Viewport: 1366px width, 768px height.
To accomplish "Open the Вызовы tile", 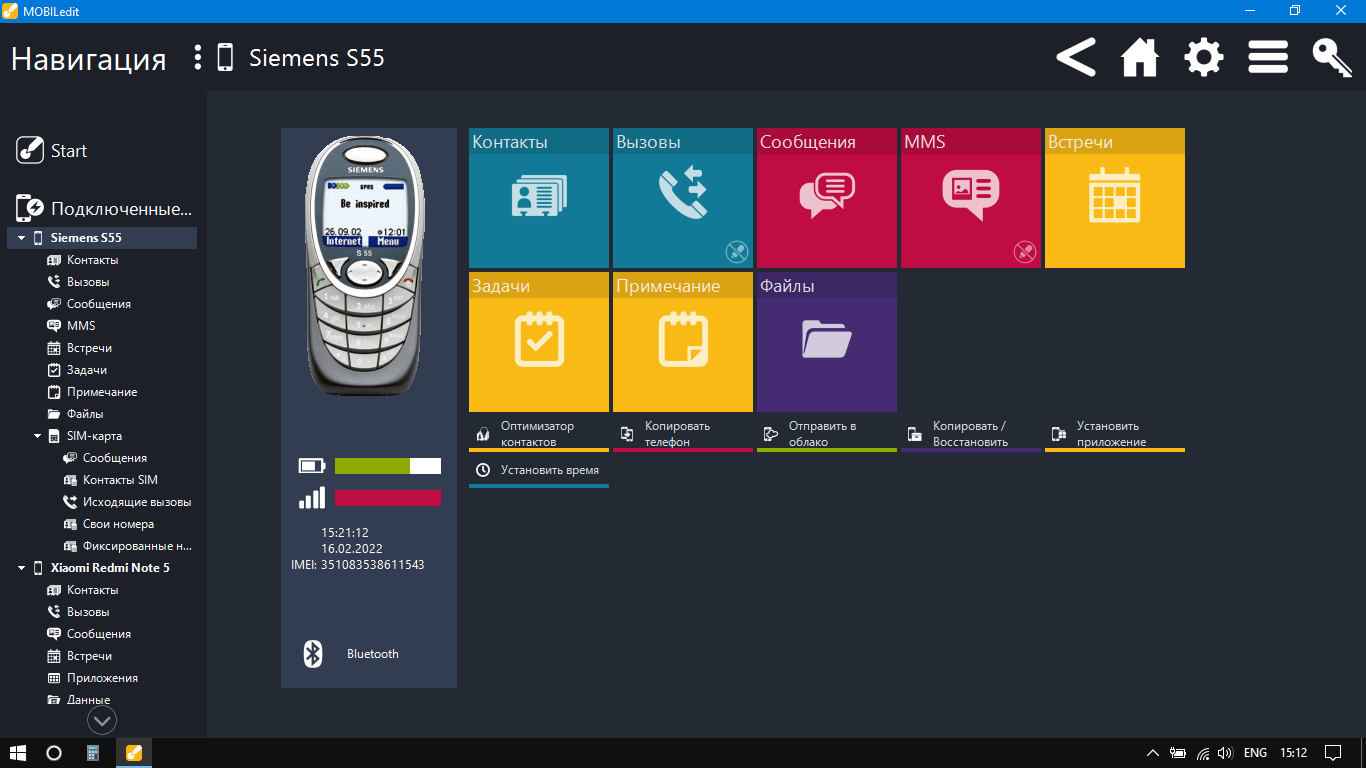I will click(x=682, y=198).
